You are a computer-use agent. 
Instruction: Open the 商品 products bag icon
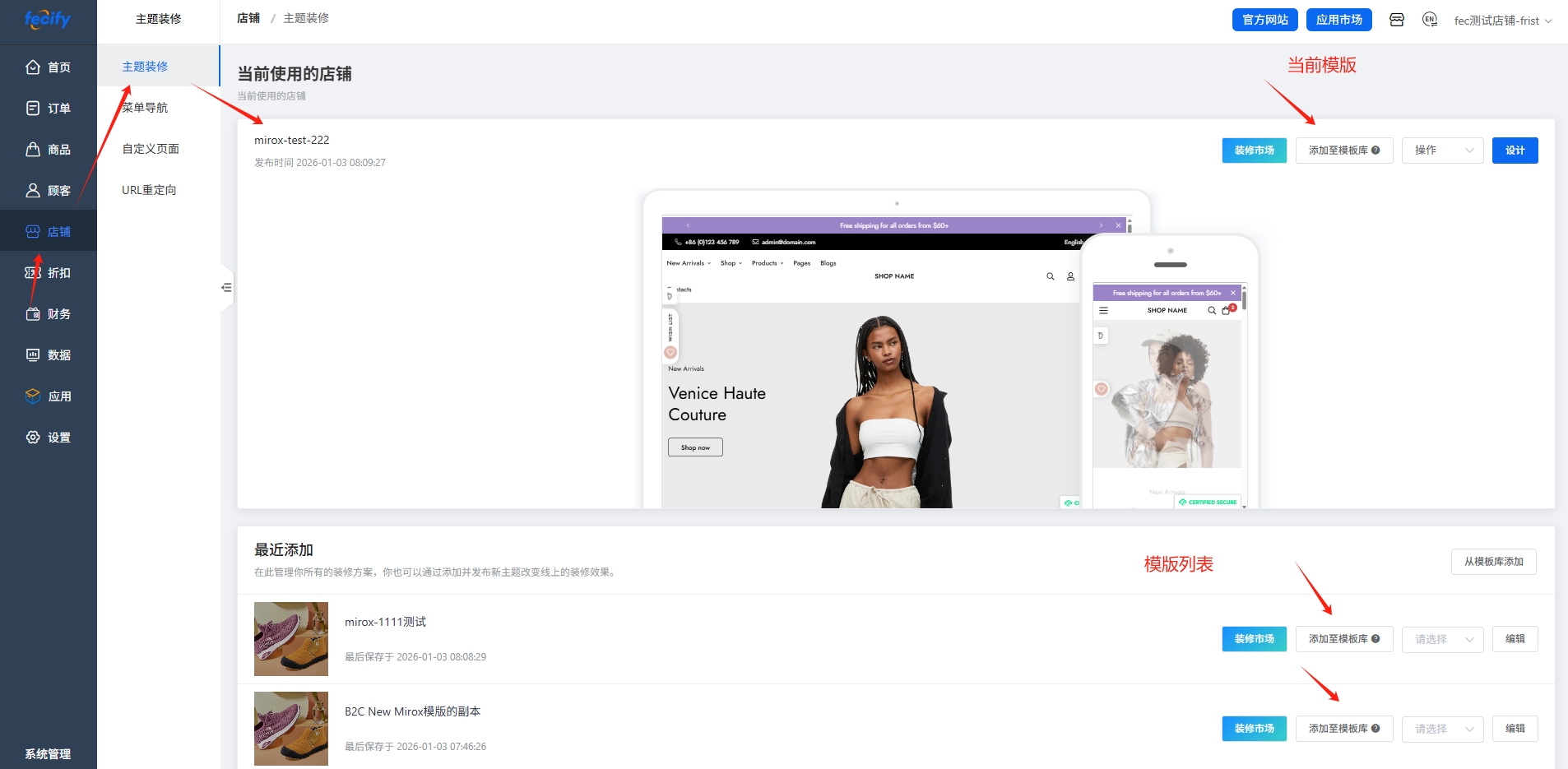click(x=33, y=149)
